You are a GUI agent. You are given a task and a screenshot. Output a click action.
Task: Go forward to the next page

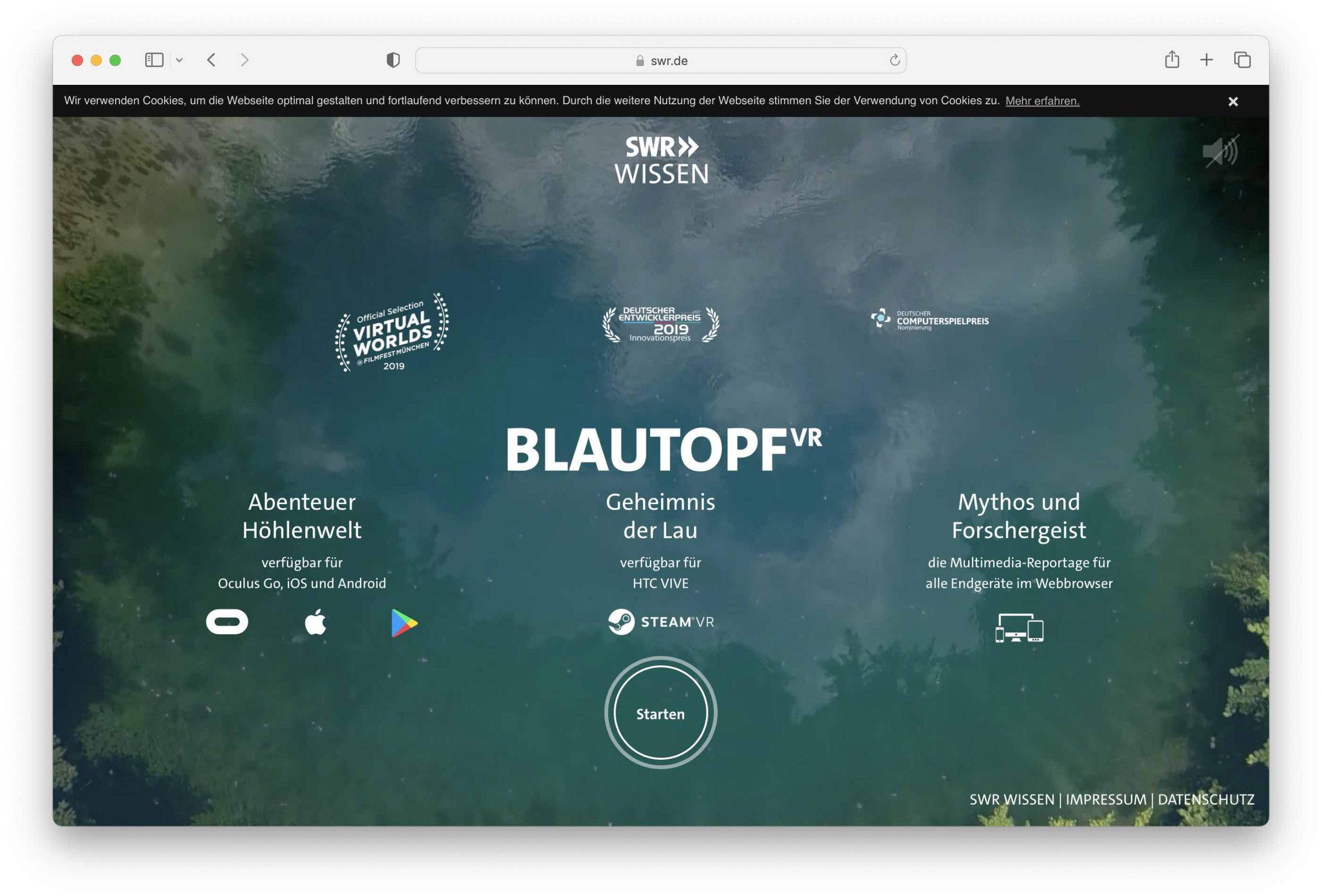click(x=245, y=60)
